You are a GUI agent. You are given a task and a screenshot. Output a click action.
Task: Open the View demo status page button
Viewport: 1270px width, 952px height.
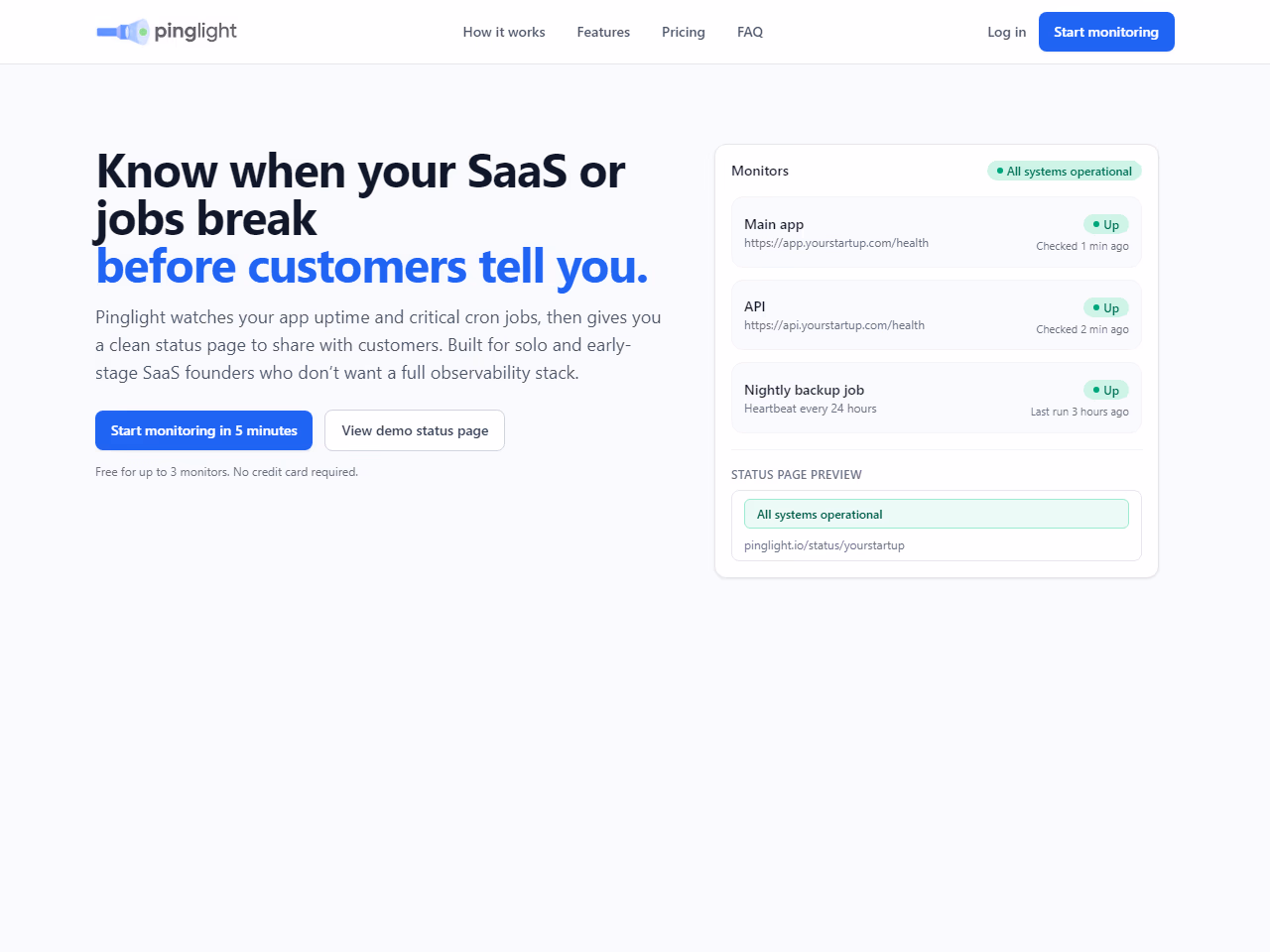click(x=415, y=430)
